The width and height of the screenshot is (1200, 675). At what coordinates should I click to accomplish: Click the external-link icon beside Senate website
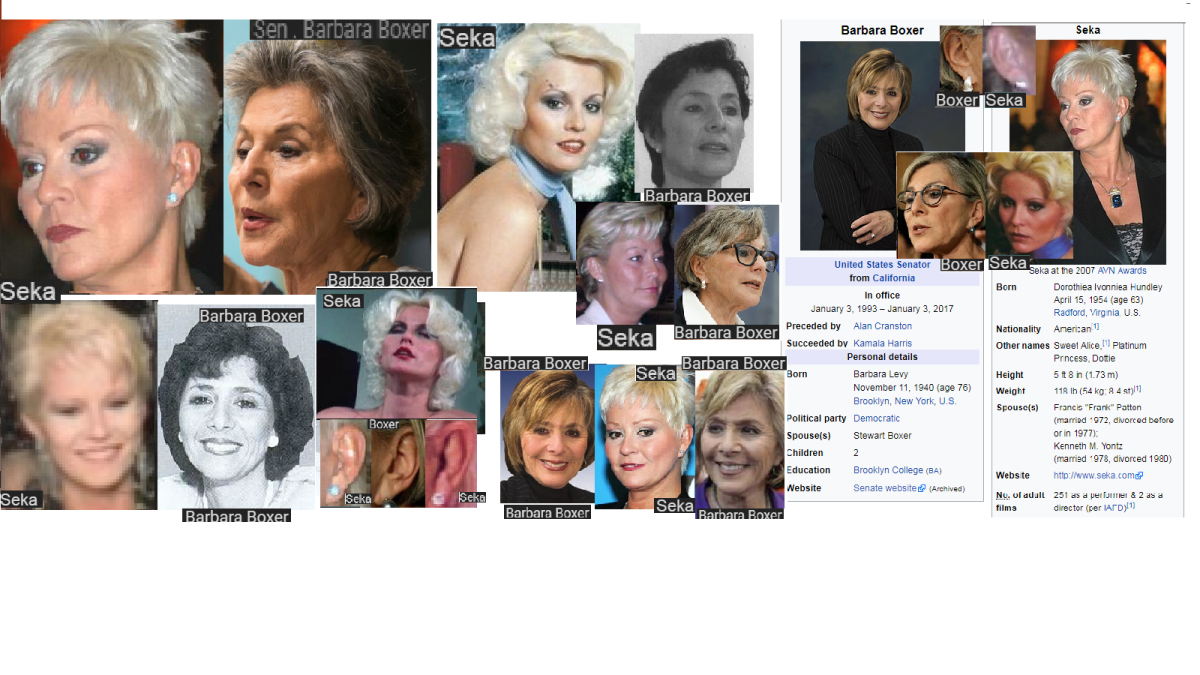922,489
